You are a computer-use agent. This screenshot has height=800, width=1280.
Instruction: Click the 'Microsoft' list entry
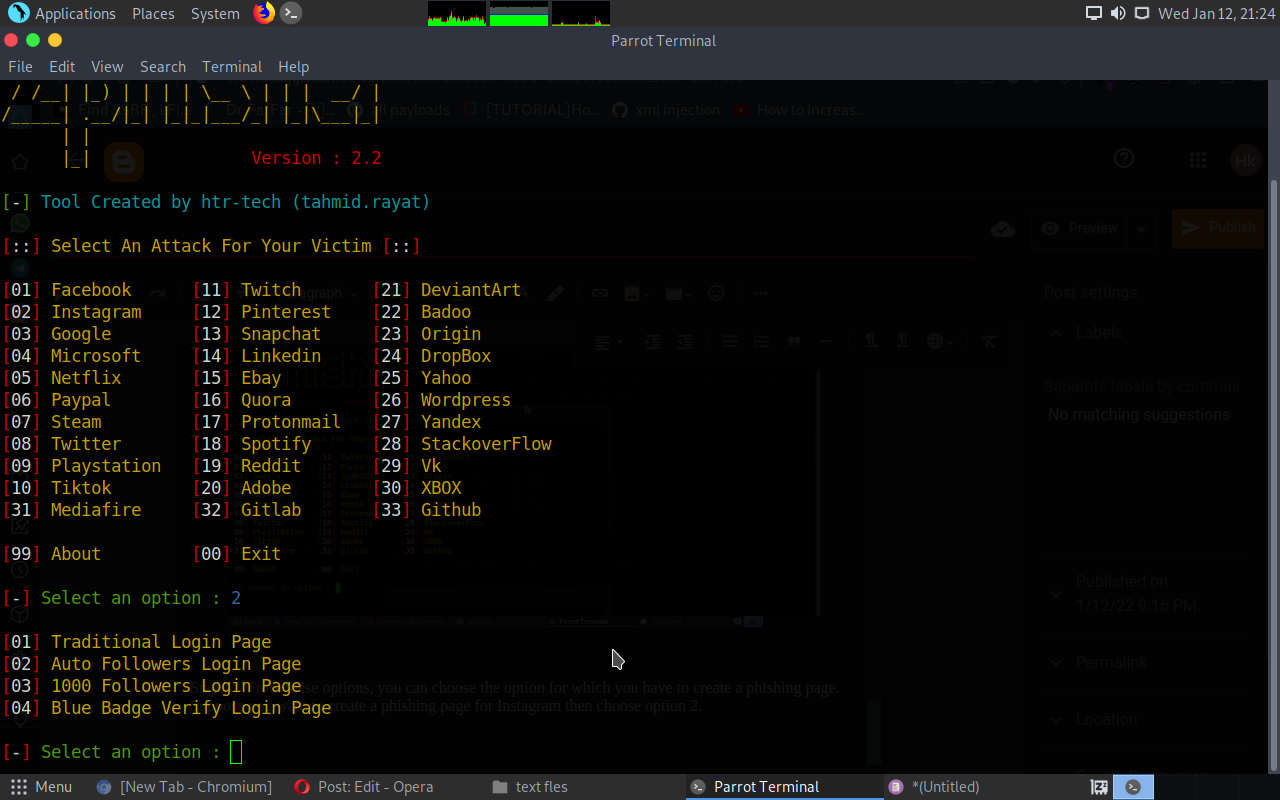click(x=96, y=356)
